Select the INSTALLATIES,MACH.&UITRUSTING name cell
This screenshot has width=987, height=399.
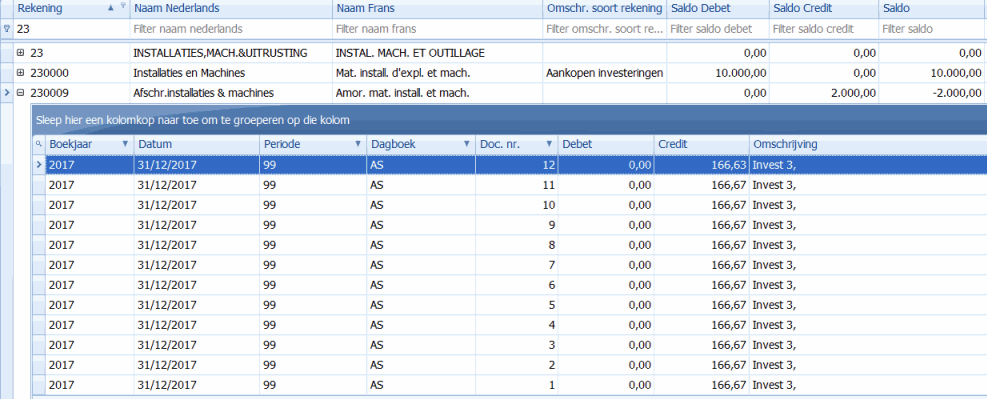click(x=231, y=53)
